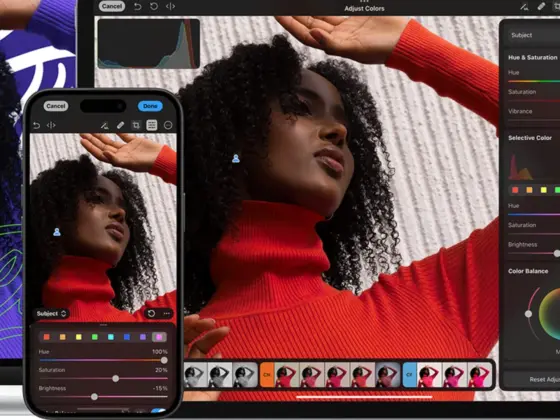Select the first preset after the CF label
This screenshot has width=560, height=420.
click(430, 375)
